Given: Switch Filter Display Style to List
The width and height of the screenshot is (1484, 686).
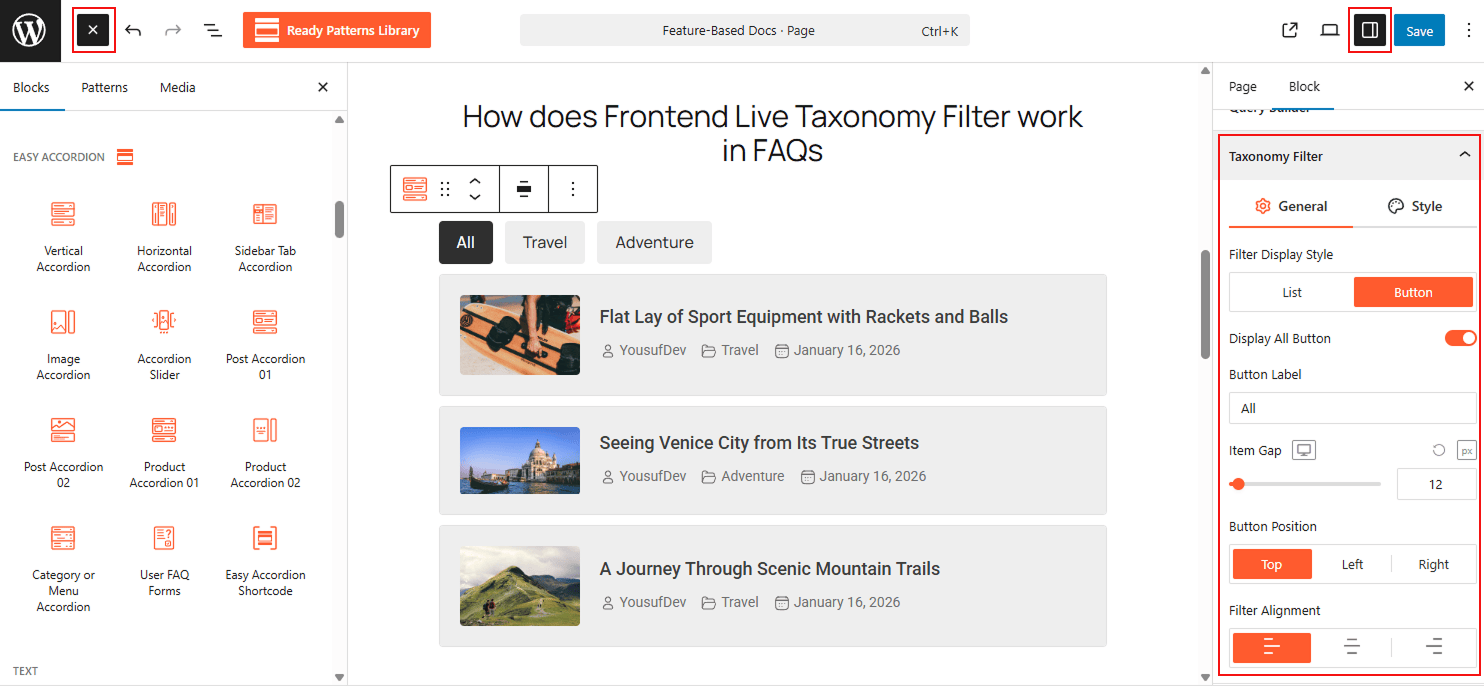Looking at the screenshot, I should tap(1290, 291).
